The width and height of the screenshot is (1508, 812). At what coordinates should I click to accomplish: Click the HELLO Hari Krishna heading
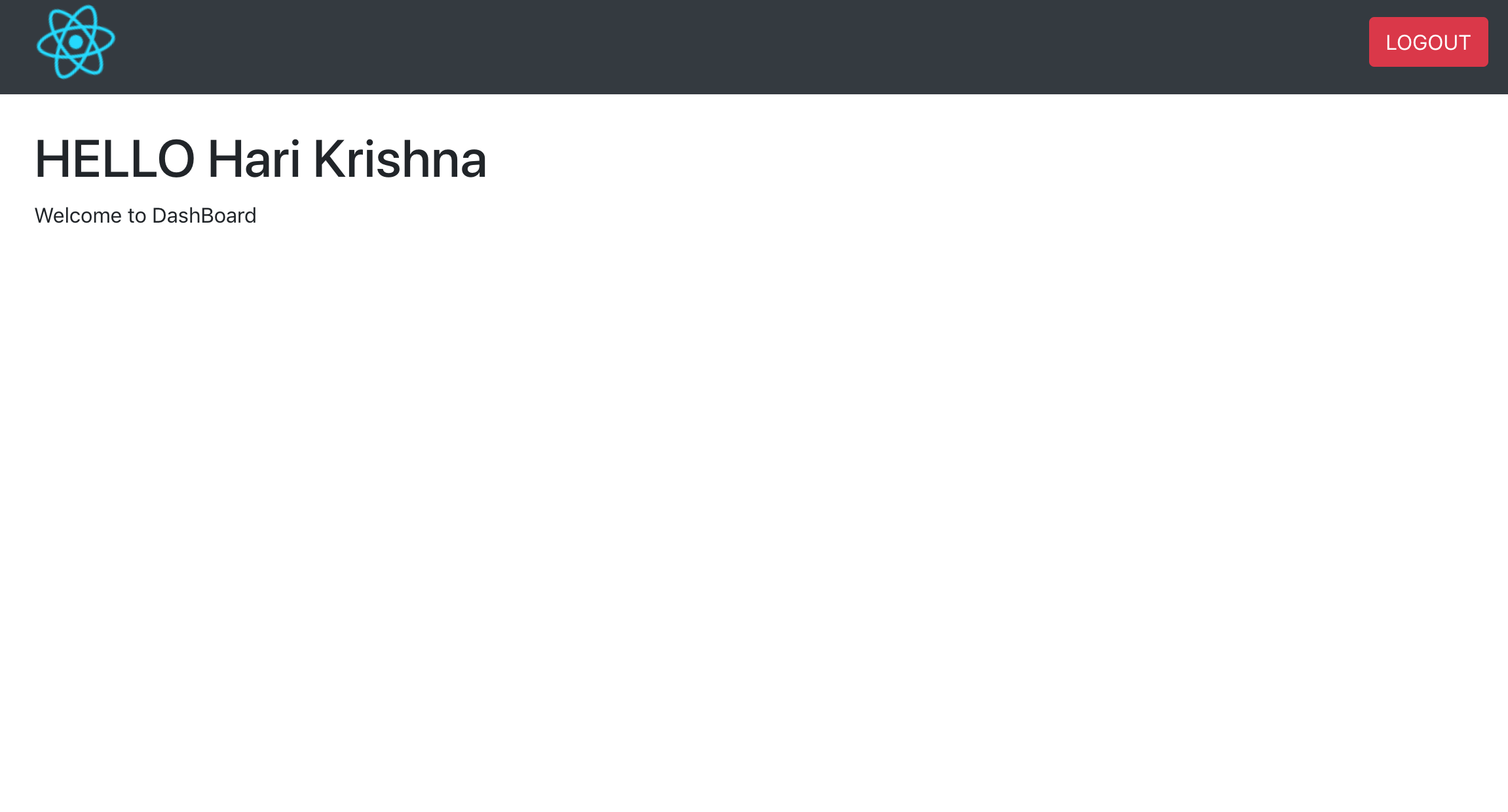[260, 159]
